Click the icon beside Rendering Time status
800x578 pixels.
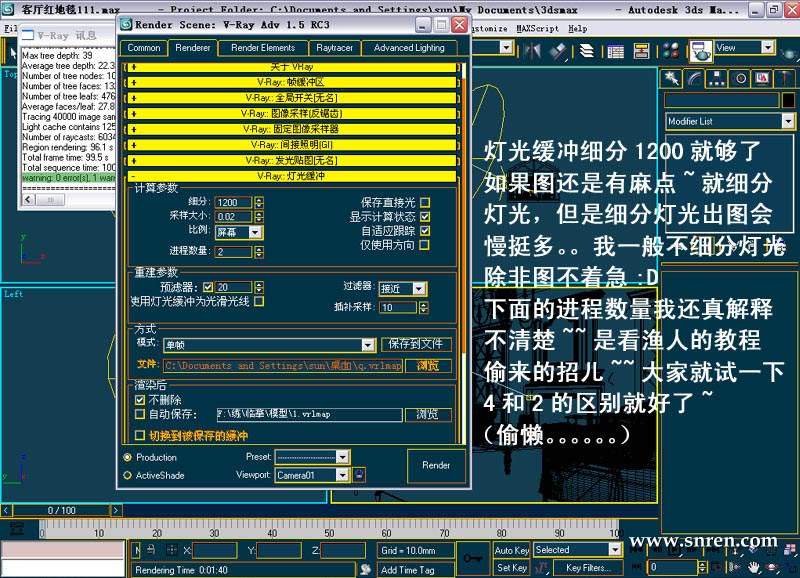coord(365,569)
